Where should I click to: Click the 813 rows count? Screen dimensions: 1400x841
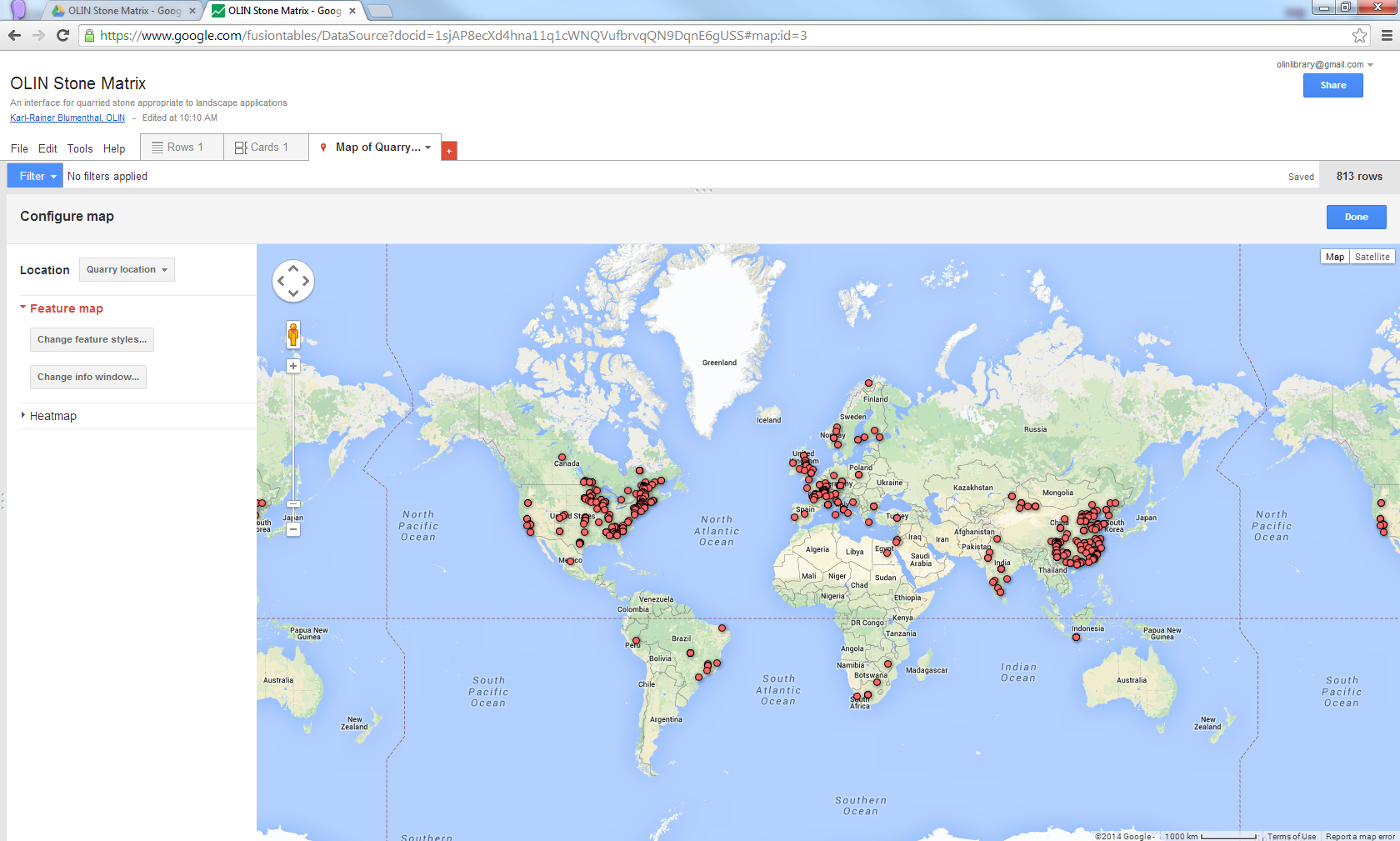tap(1359, 176)
